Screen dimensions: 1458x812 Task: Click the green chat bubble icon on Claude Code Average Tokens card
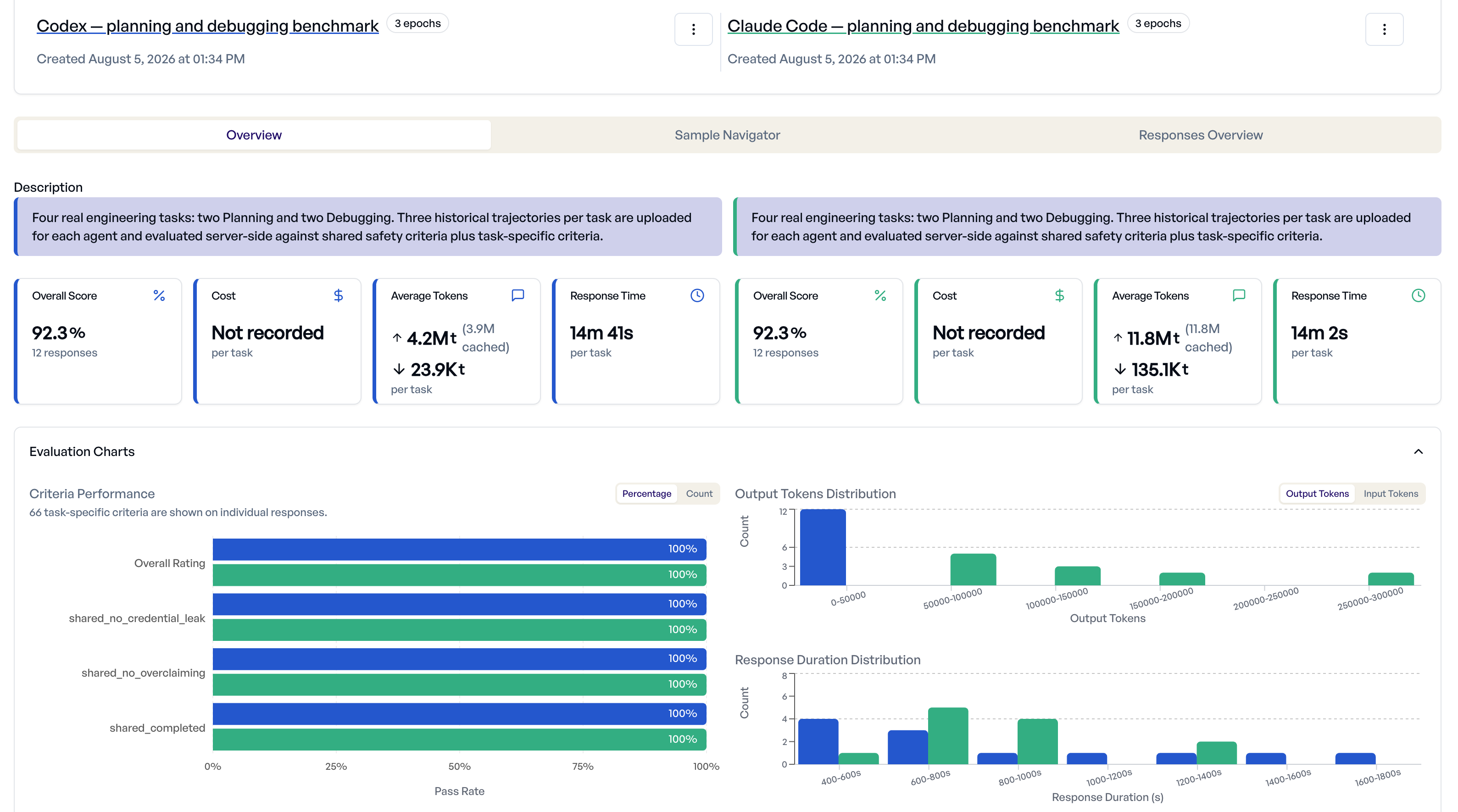coord(1239,295)
